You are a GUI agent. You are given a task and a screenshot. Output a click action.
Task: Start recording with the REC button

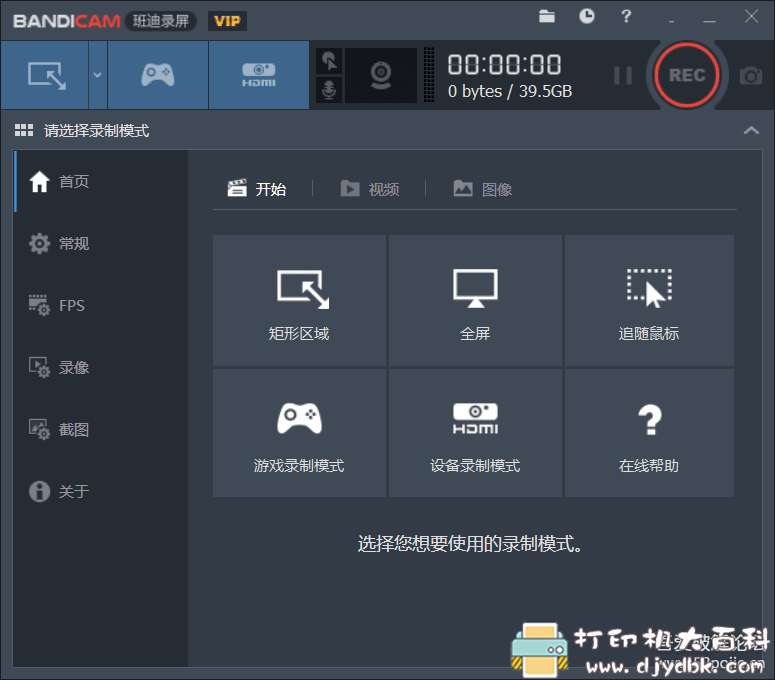coord(687,75)
